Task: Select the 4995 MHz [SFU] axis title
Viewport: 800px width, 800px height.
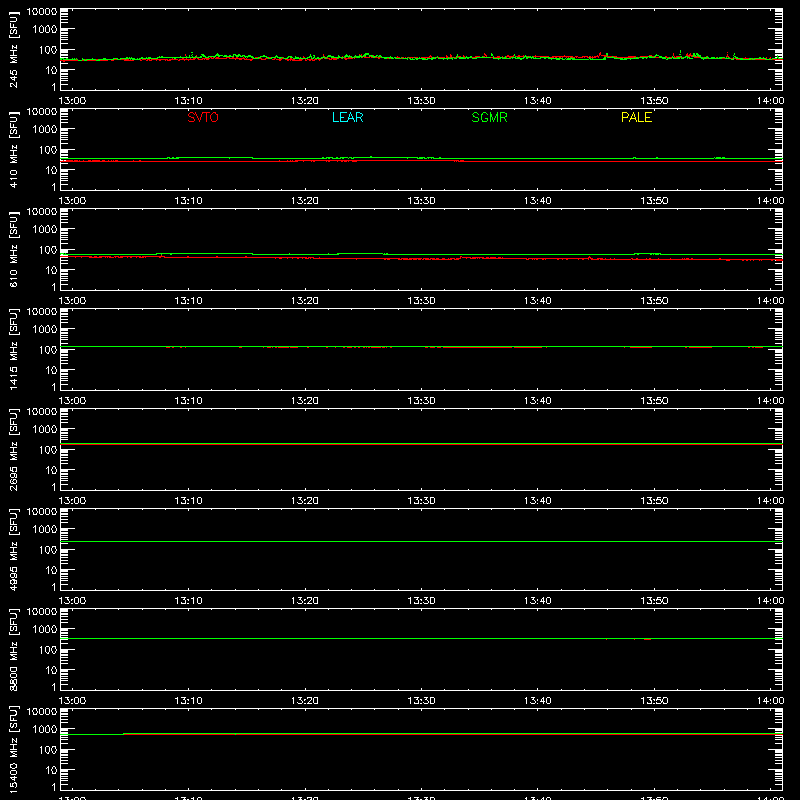Action: coord(14,549)
